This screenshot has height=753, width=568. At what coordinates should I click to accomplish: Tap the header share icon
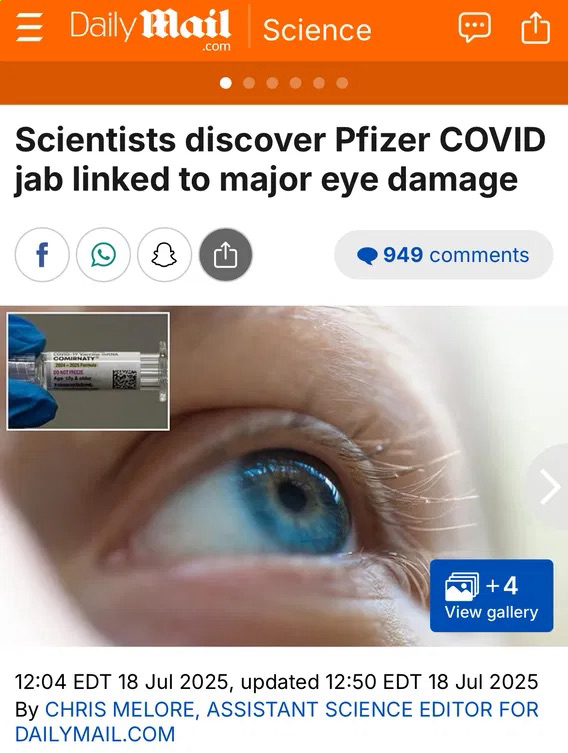click(535, 28)
